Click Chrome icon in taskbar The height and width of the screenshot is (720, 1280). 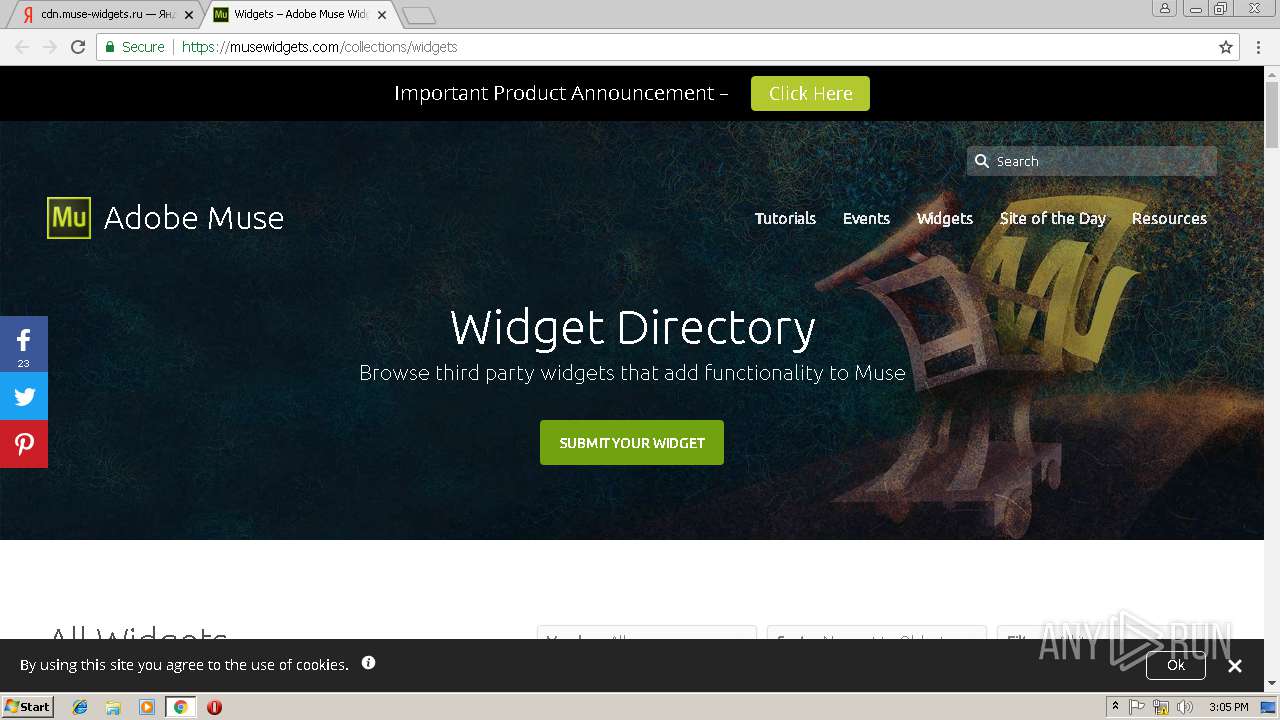pos(180,707)
